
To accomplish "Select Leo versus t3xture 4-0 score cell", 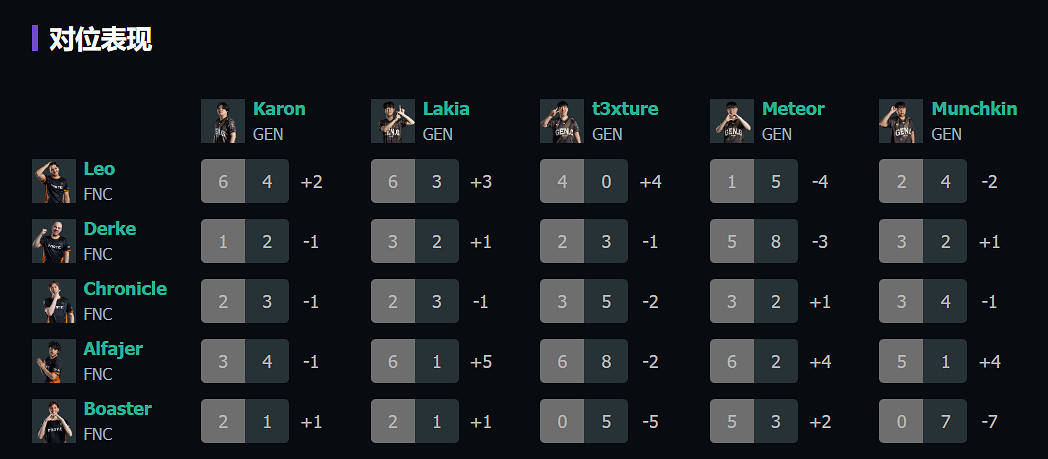I will coord(584,181).
